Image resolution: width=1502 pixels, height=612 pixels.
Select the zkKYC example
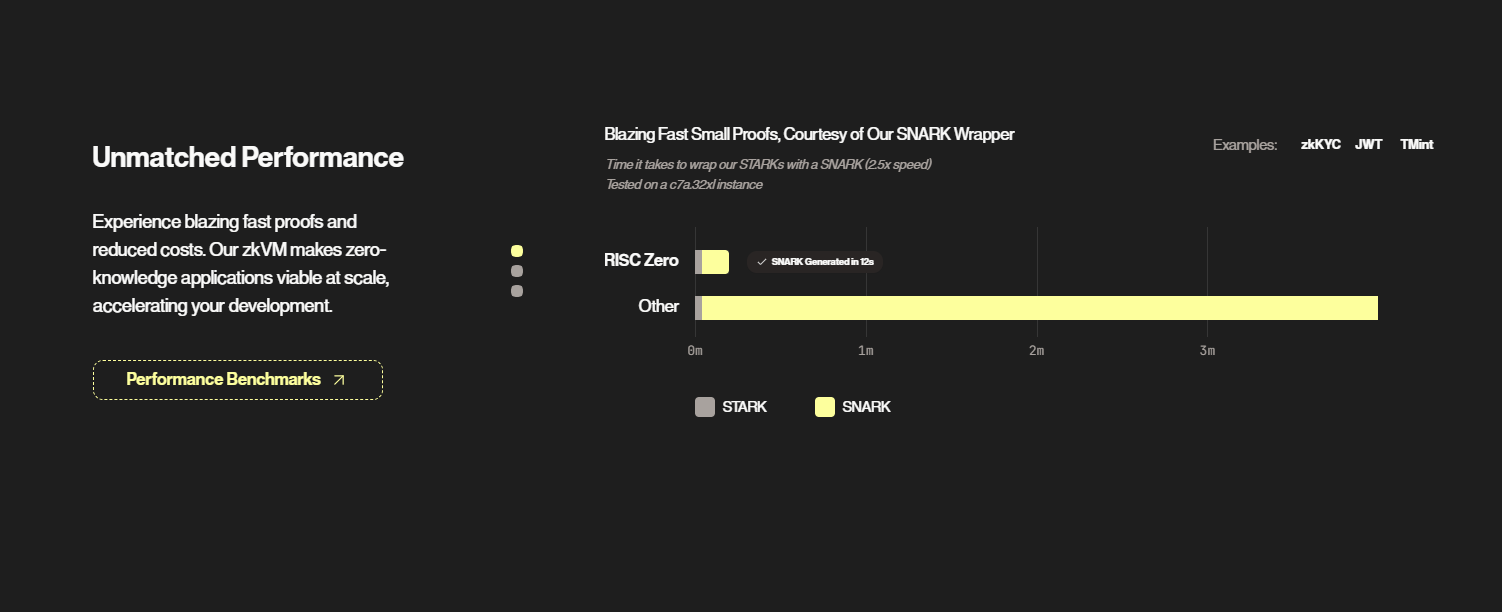point(1320,145)
